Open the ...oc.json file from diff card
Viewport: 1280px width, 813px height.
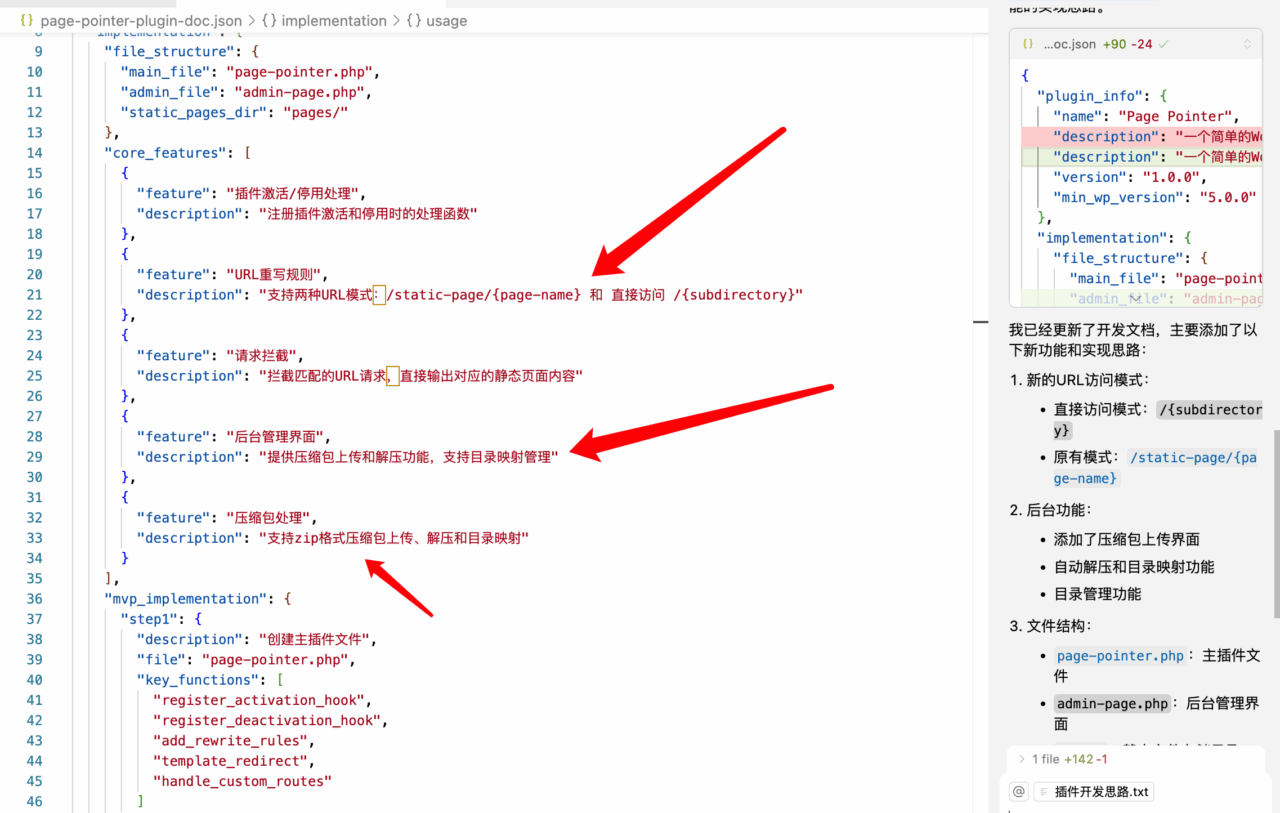pyautogui.click(x=1069, y=45)
